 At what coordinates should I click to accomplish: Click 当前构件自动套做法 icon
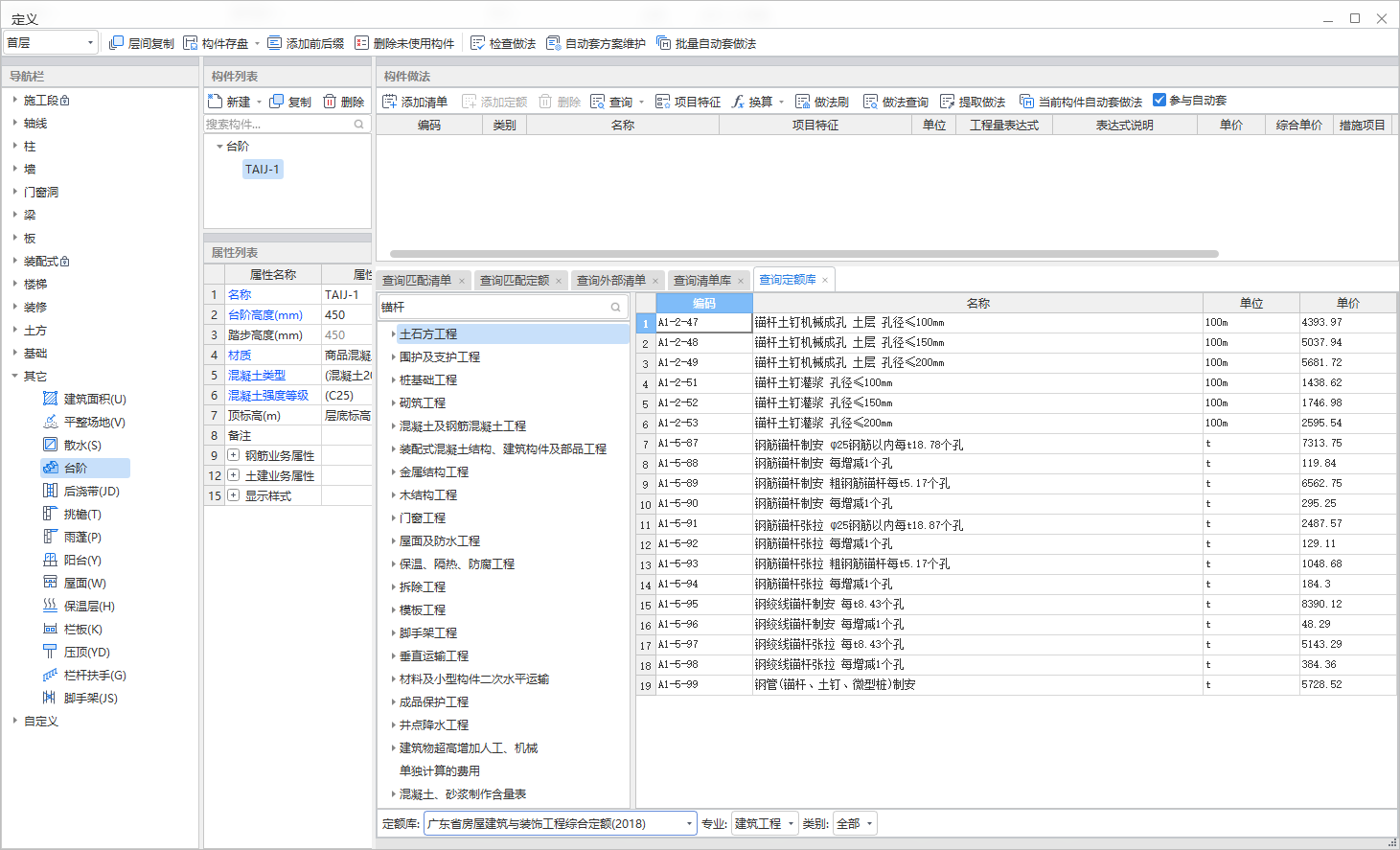pyautogui.click(x=1026, y=102)
